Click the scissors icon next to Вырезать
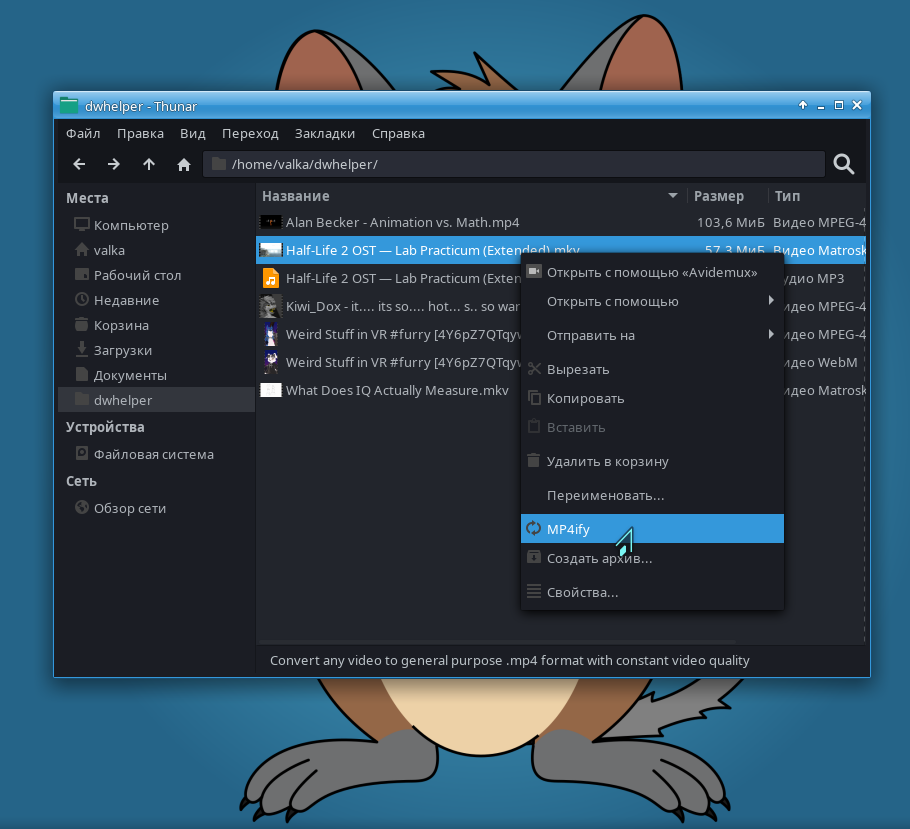Viewport: 910px width, 829px height. click(x=534, y=369)
